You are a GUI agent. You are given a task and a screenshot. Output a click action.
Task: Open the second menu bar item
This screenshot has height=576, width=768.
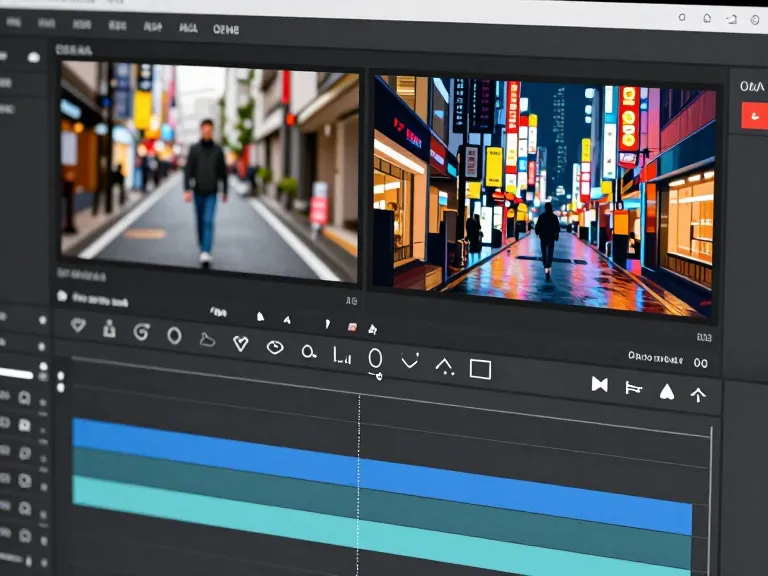(x=47, y=23)
